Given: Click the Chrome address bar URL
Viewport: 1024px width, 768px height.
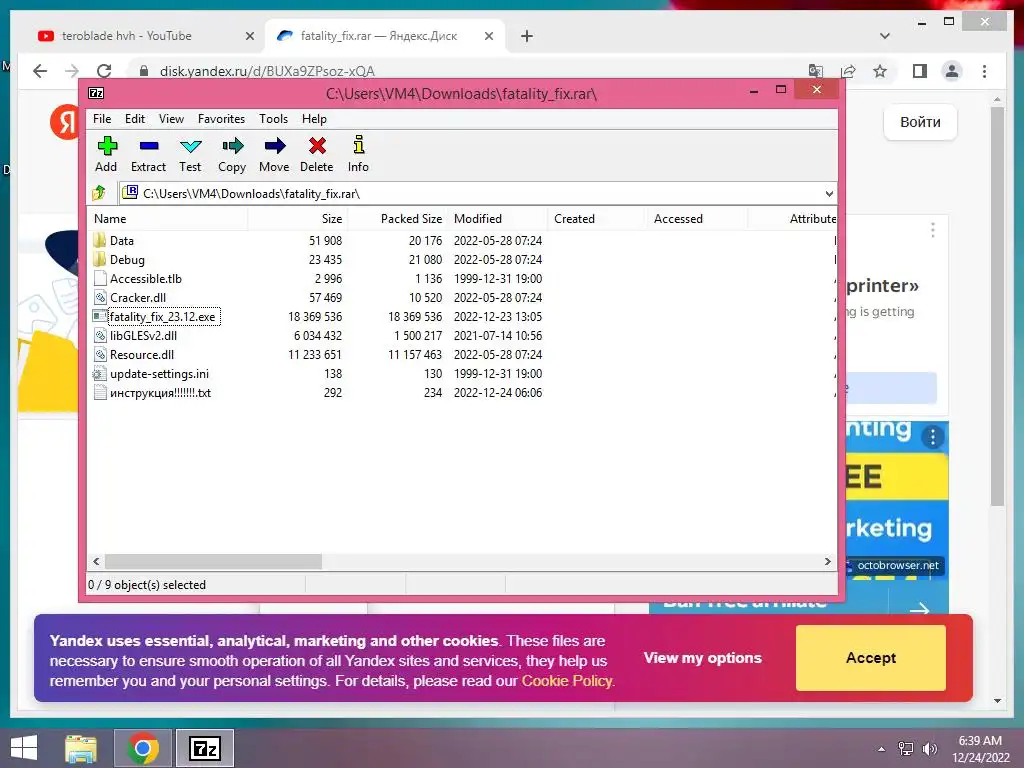Looking at the screenshot, I should click(267, 71).
